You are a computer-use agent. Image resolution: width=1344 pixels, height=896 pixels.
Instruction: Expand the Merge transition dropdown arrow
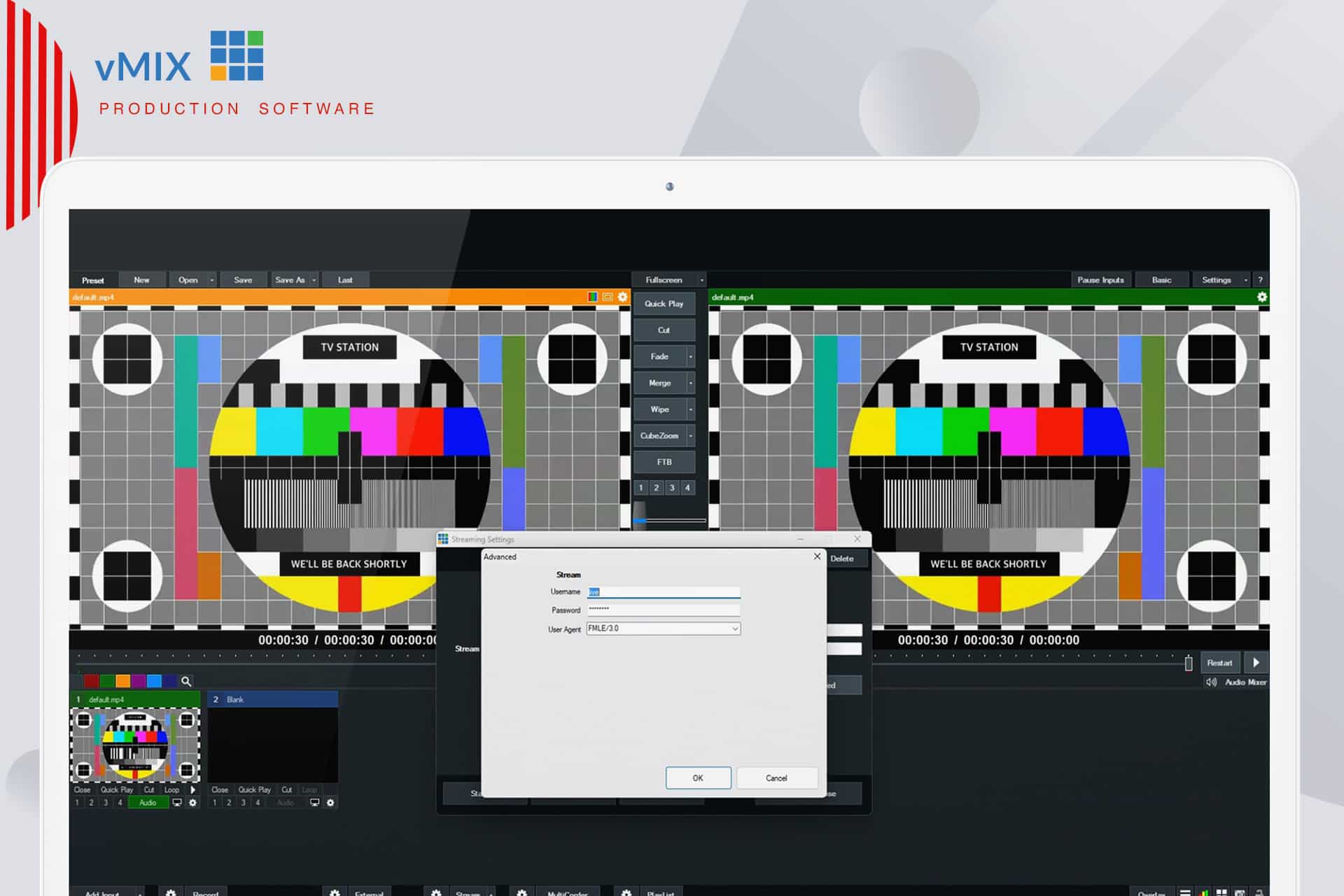click(691, 383)
